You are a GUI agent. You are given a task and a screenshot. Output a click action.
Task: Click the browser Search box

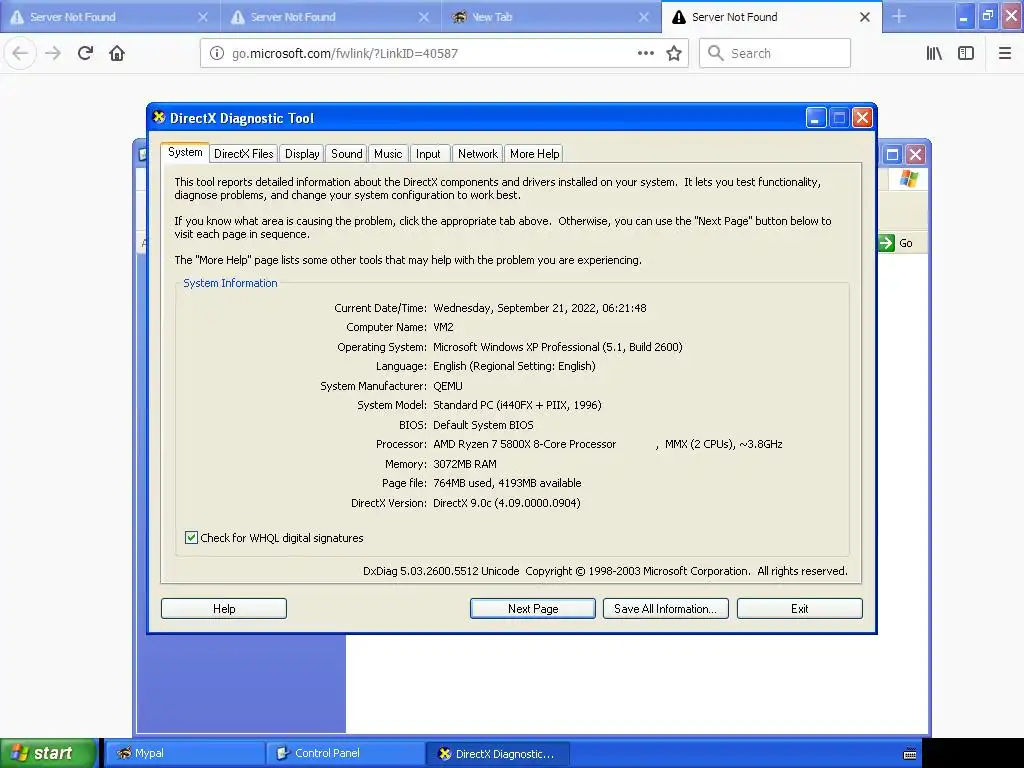775,53
